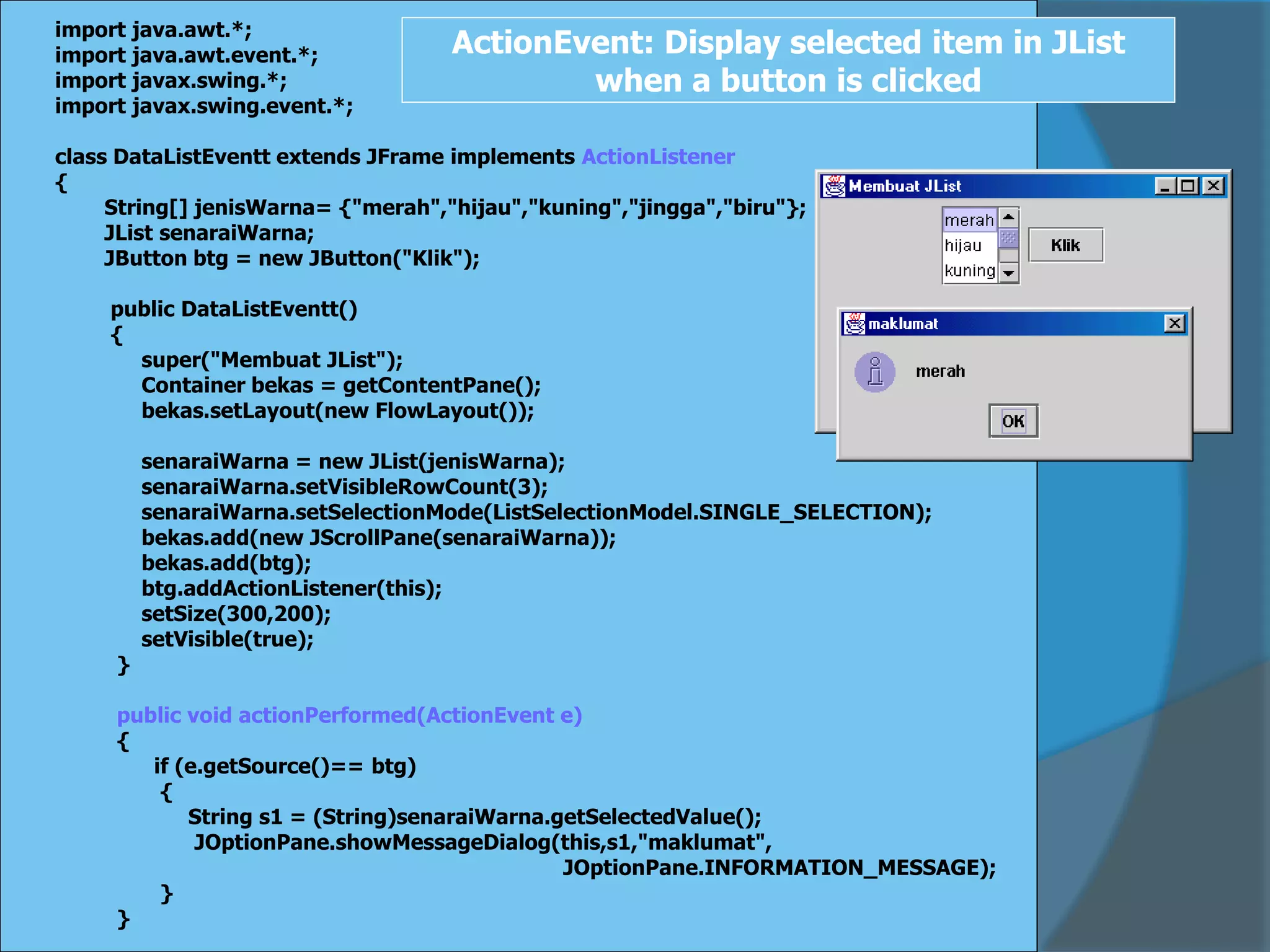Click the list scrollbar down arrow
Viewport: 1270px width, 952px height.
tap(1009, 273)
